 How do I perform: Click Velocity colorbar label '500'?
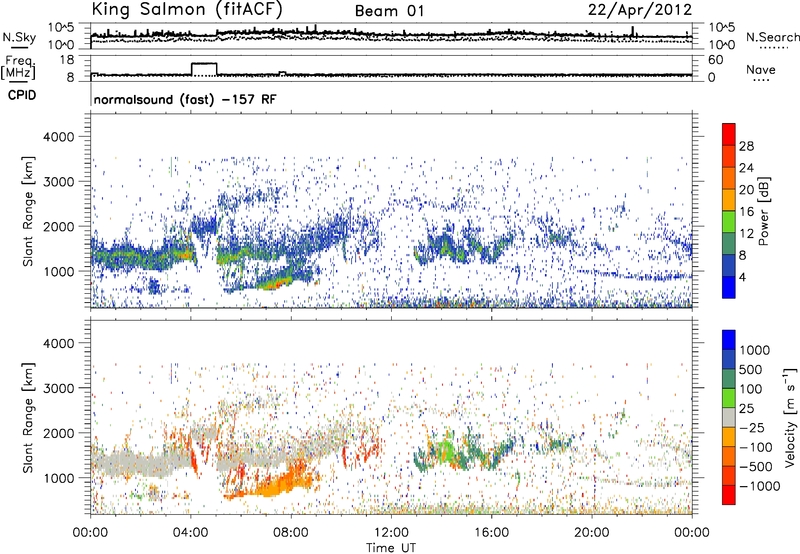(x=751, y=369)
